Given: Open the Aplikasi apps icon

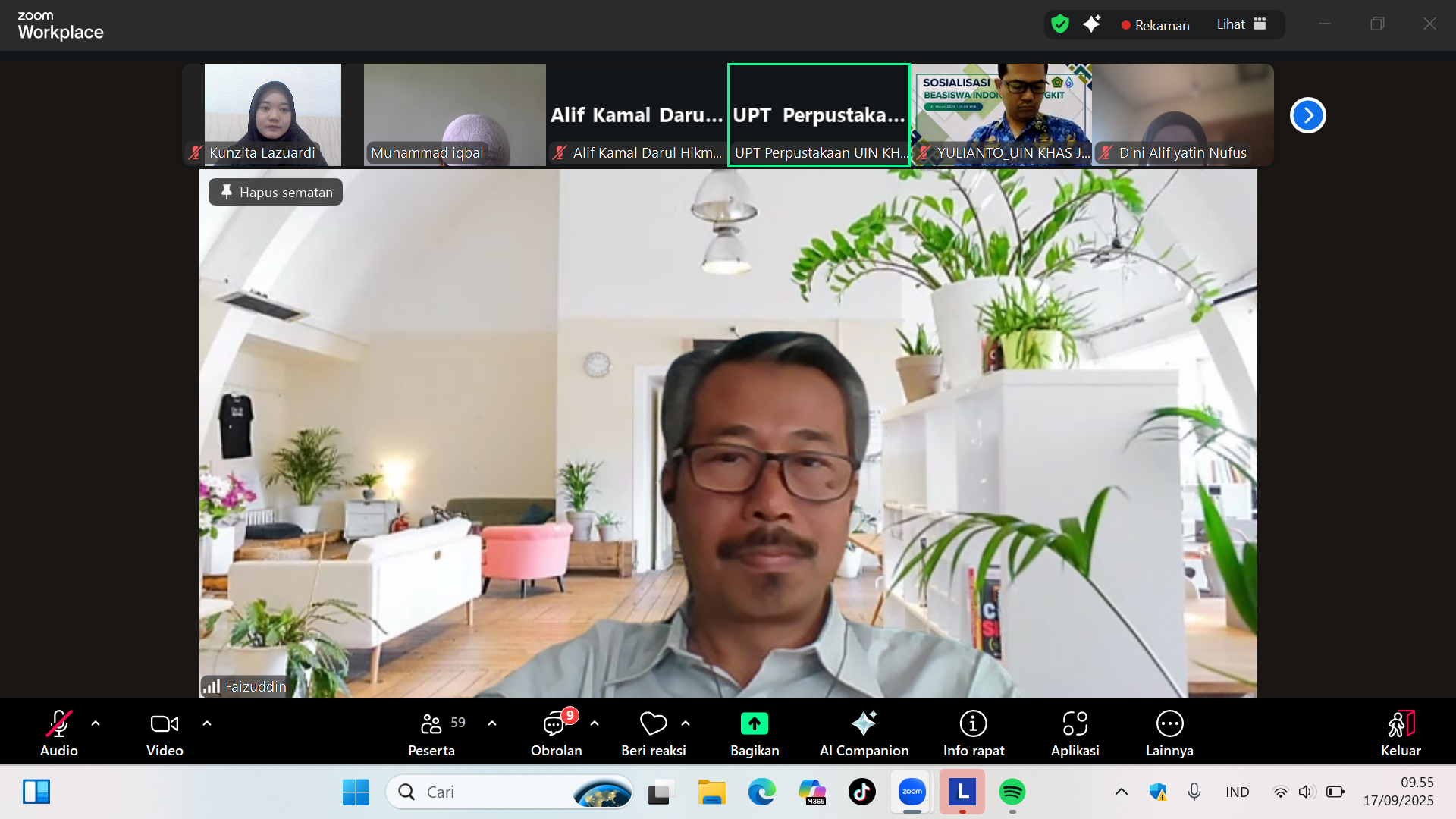Looking at the screenshot, I should click(1075, 724).
